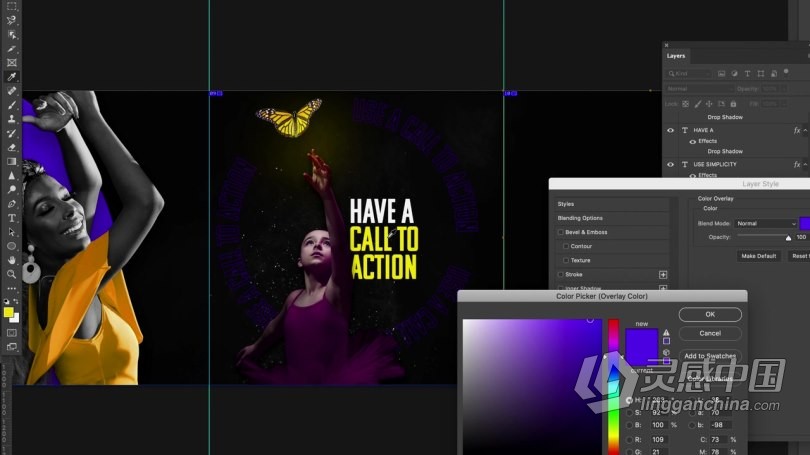Enable the Stroke effect checkbox
Viewport: 810px width, 455px height.
coord(561,274)
